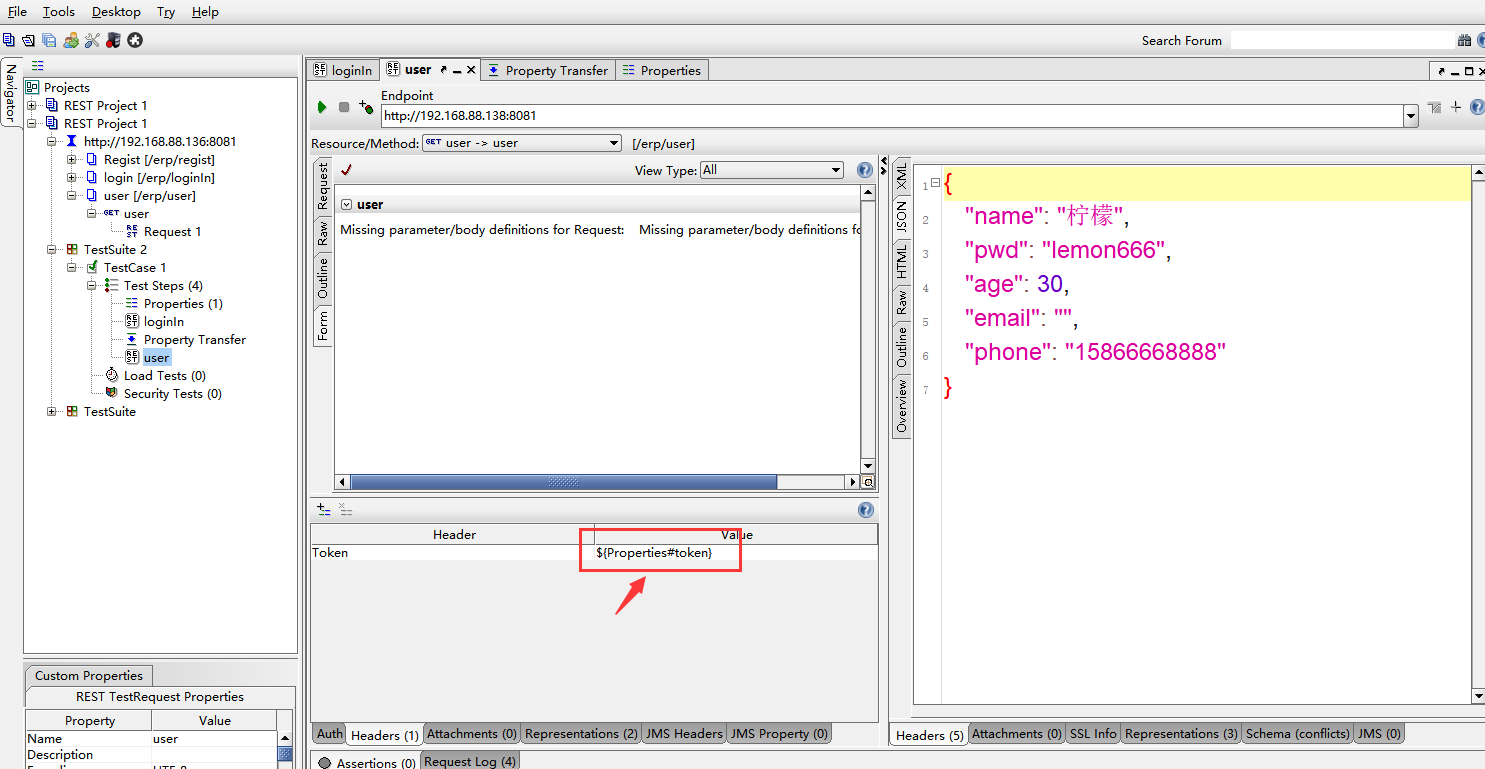Select the Property Transfer test step

coord(194,340)
